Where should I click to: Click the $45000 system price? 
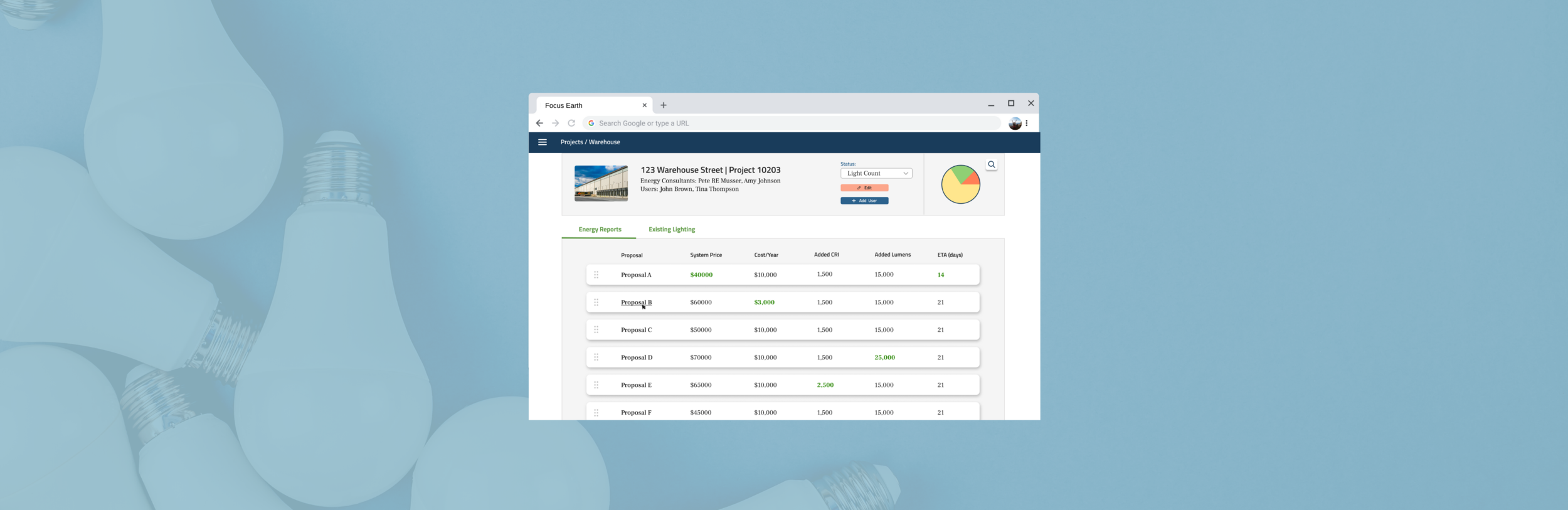pyautogui.click(x=701, y=413)
